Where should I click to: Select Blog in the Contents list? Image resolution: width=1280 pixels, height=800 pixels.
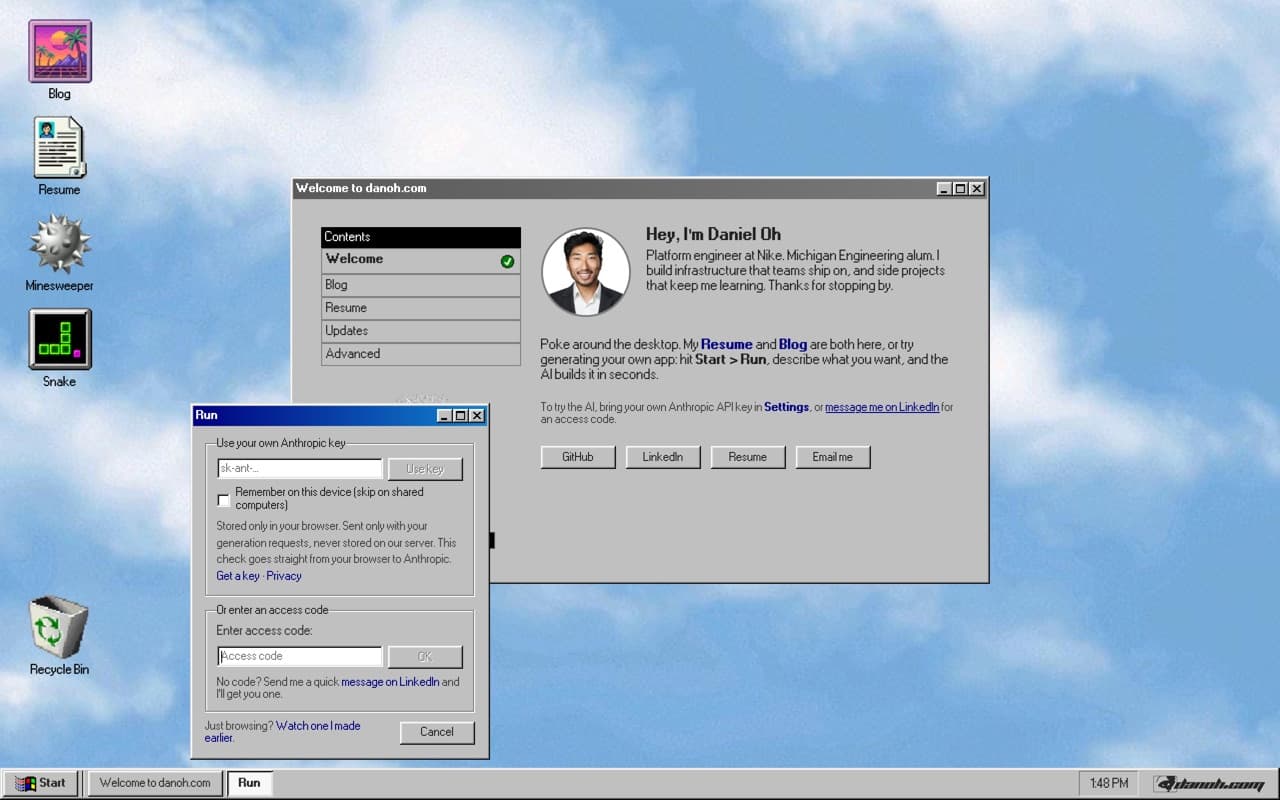(x=421, y=285)
